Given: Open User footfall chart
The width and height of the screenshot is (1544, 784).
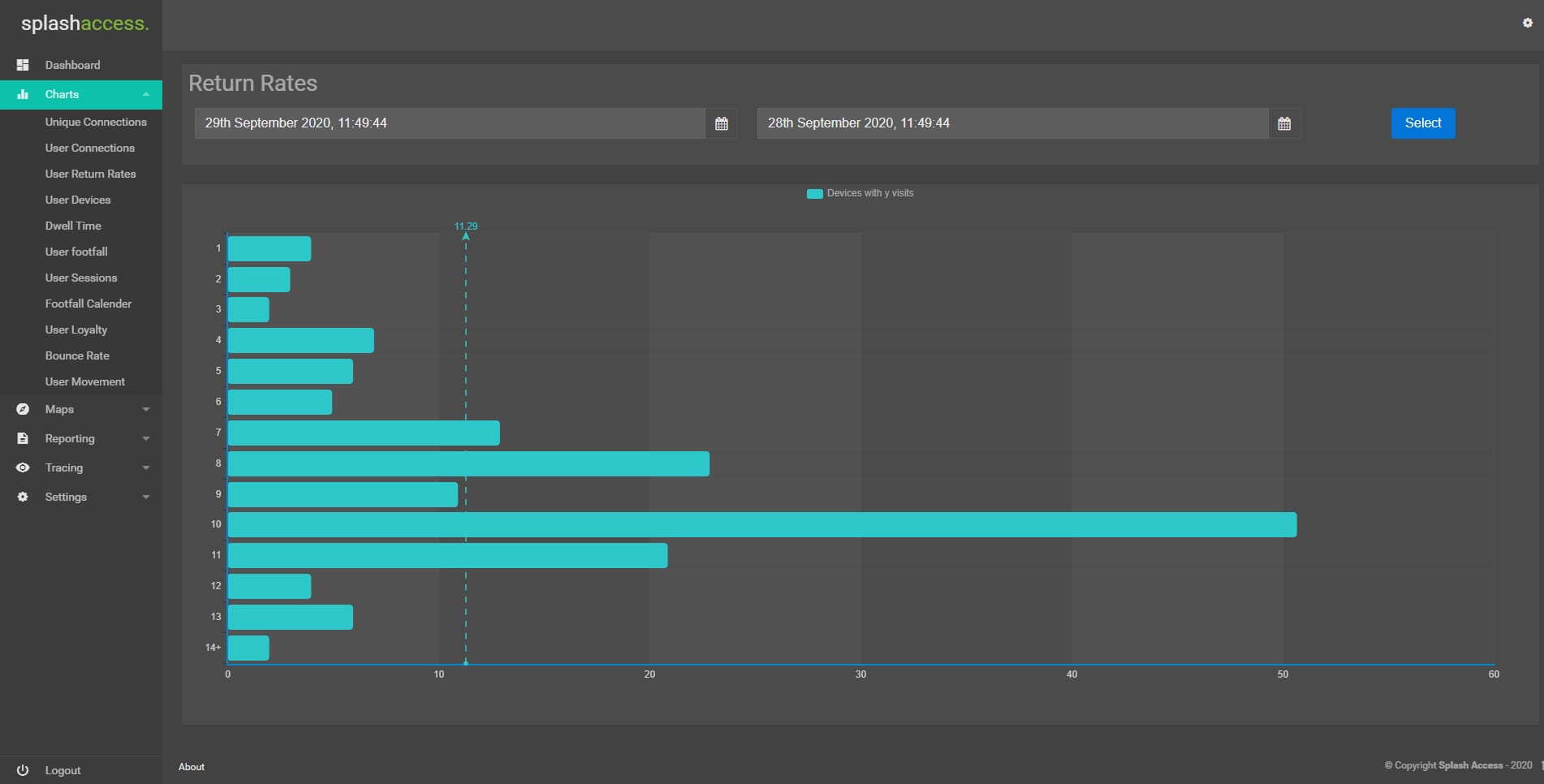Looking at the screenshot, I should [x=76, y=252].
